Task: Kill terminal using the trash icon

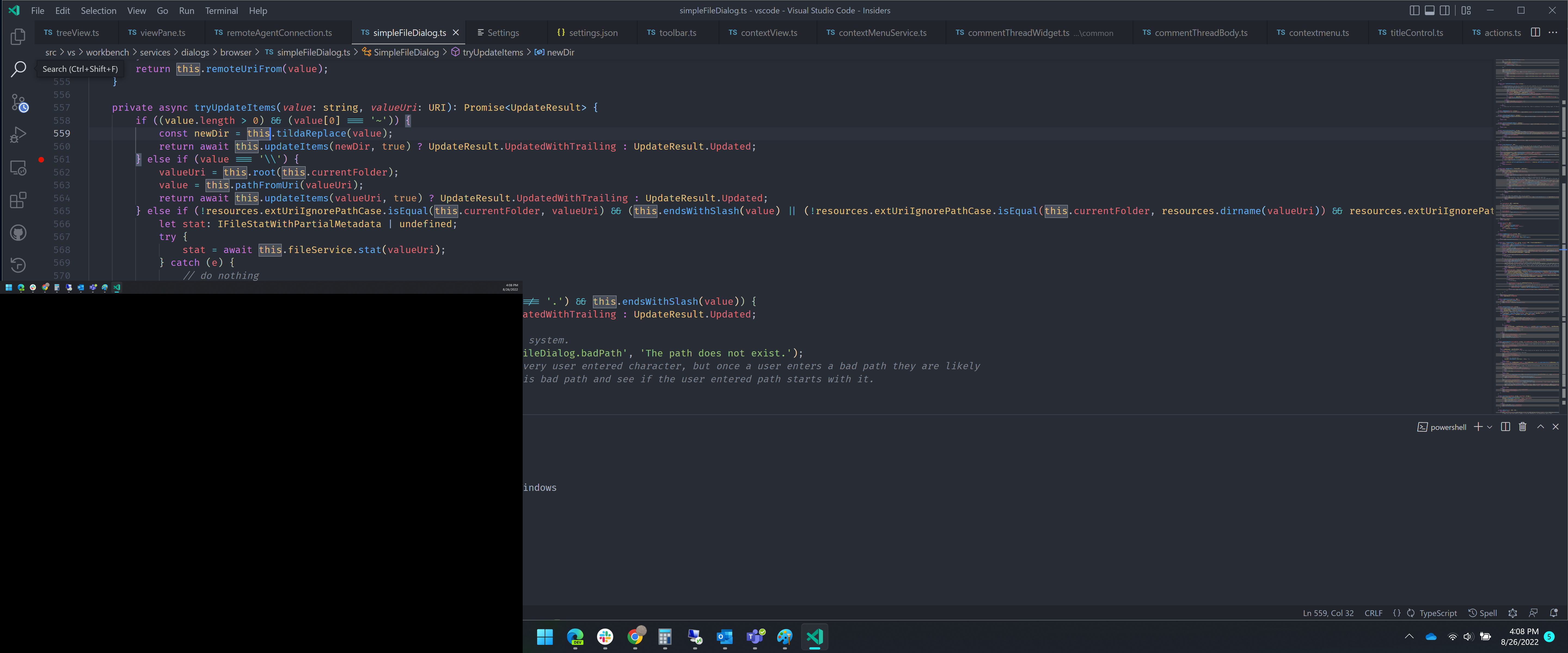Action: 1522,427
